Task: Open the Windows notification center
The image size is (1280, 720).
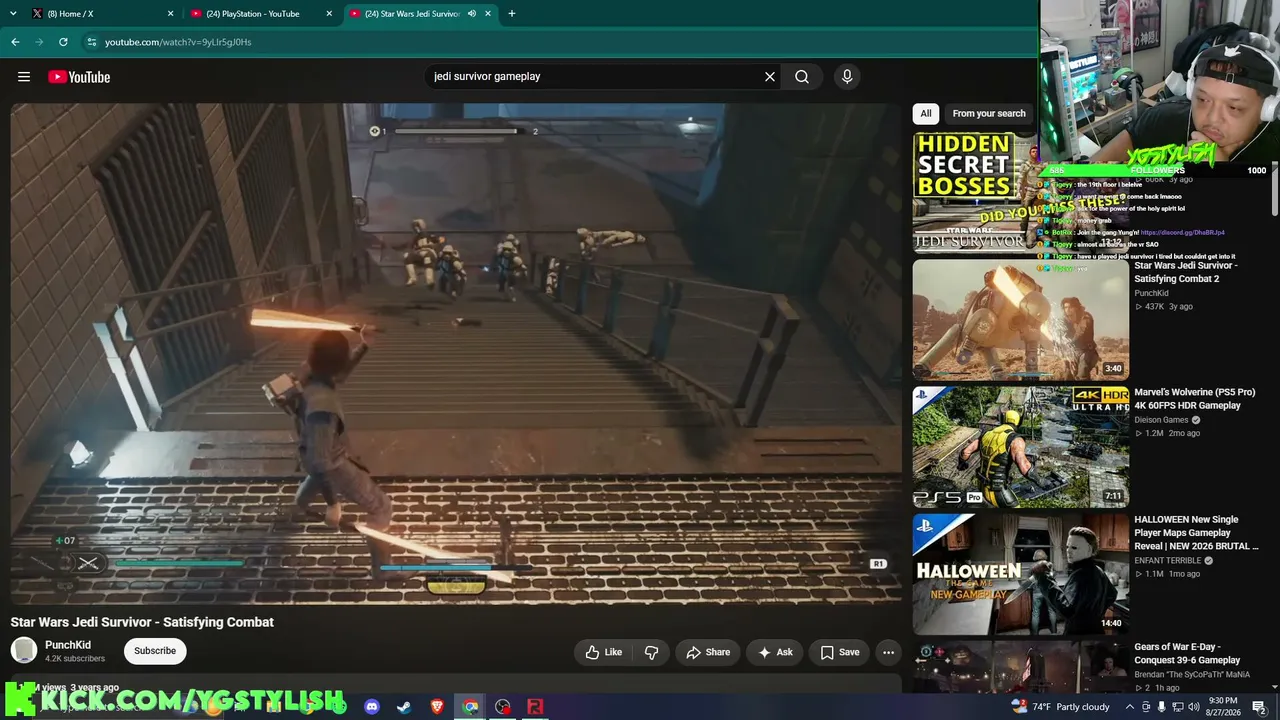Action: pos(1260,707)
